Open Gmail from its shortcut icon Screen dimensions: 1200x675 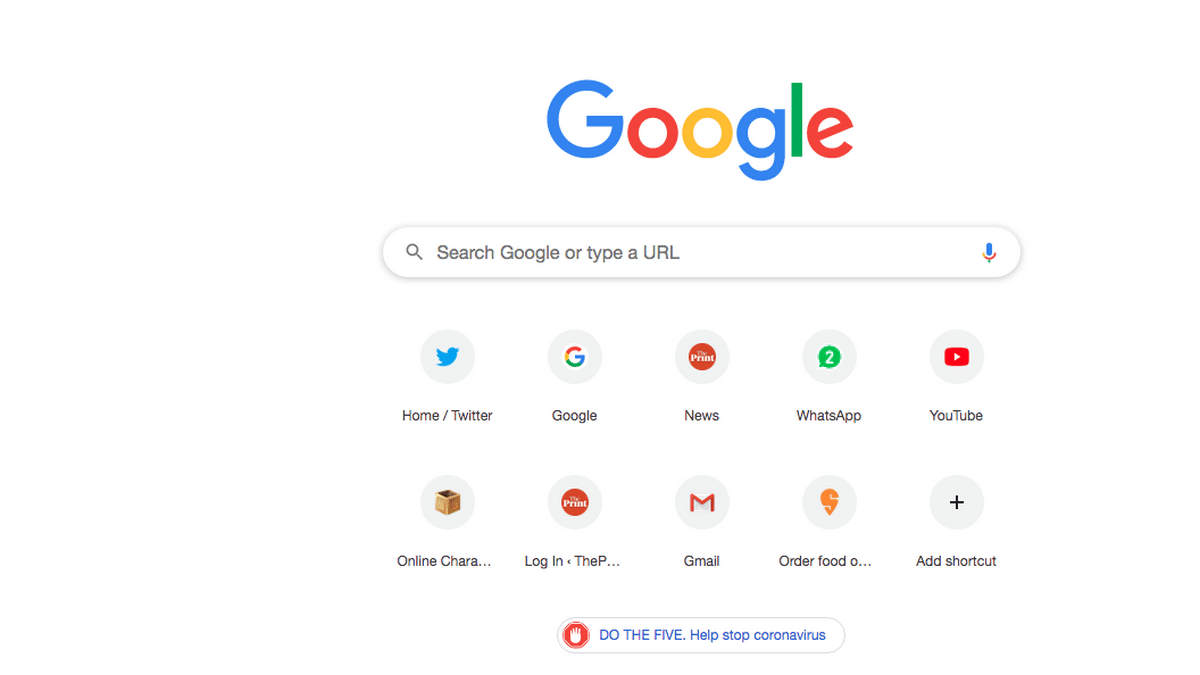pyautogui.click(x=701, y=502)
